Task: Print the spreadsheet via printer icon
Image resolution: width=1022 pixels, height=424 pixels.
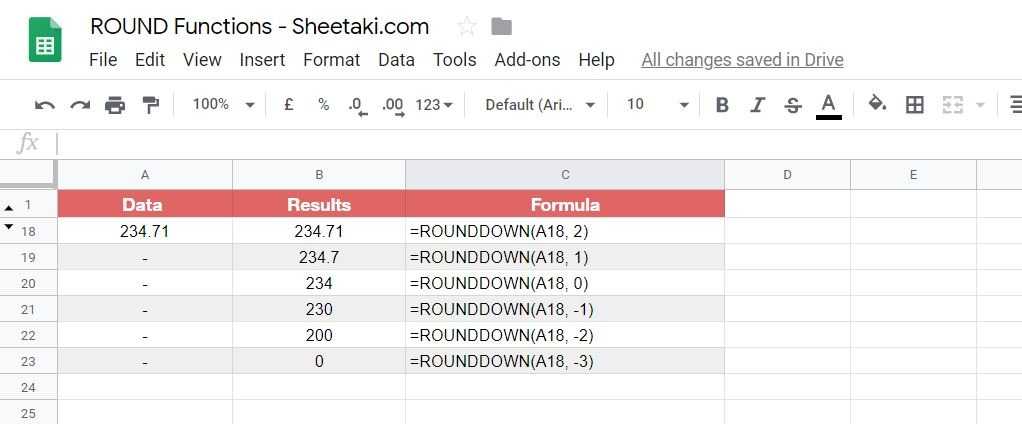Action: pyautogui.click(x=115, y=105)
